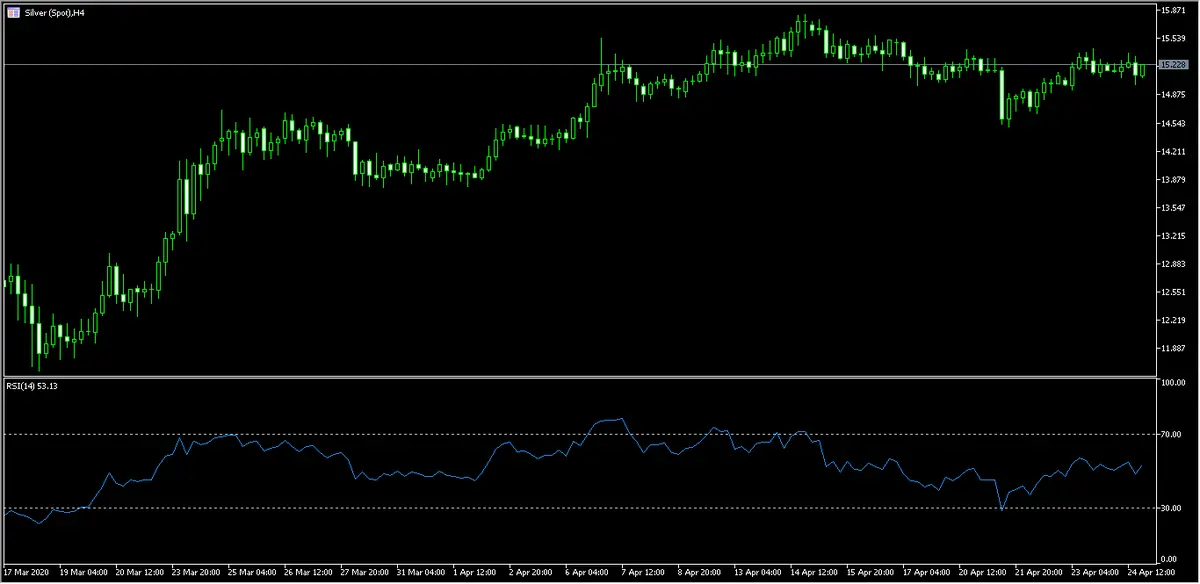Click the 12.551 price axis label
Screen dimensions: 1200x584
tap(1172, 292)
